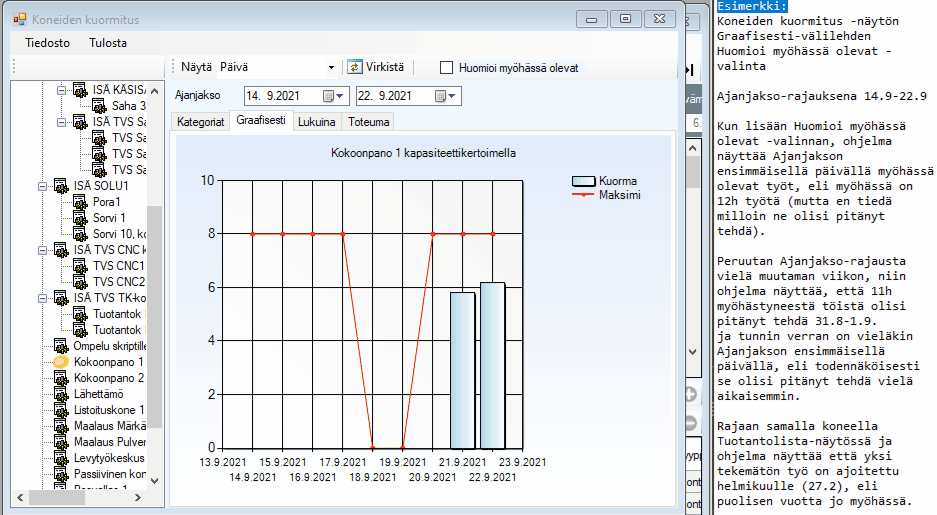The width and height of the screenshot is (937, 515).
Task: Collapse the ISÄ TVS TK-ko tree node
Action: coord(42,298)
